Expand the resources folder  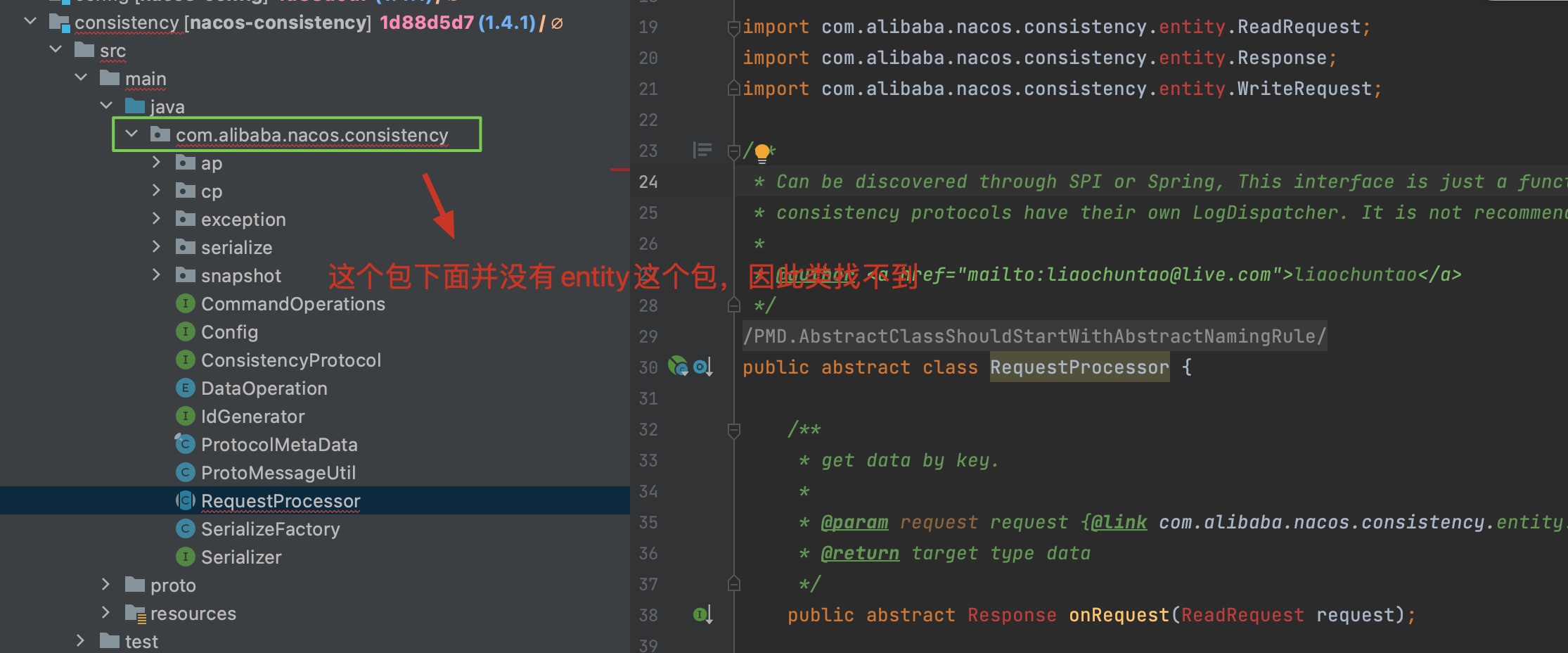click(x=106, y=612)
